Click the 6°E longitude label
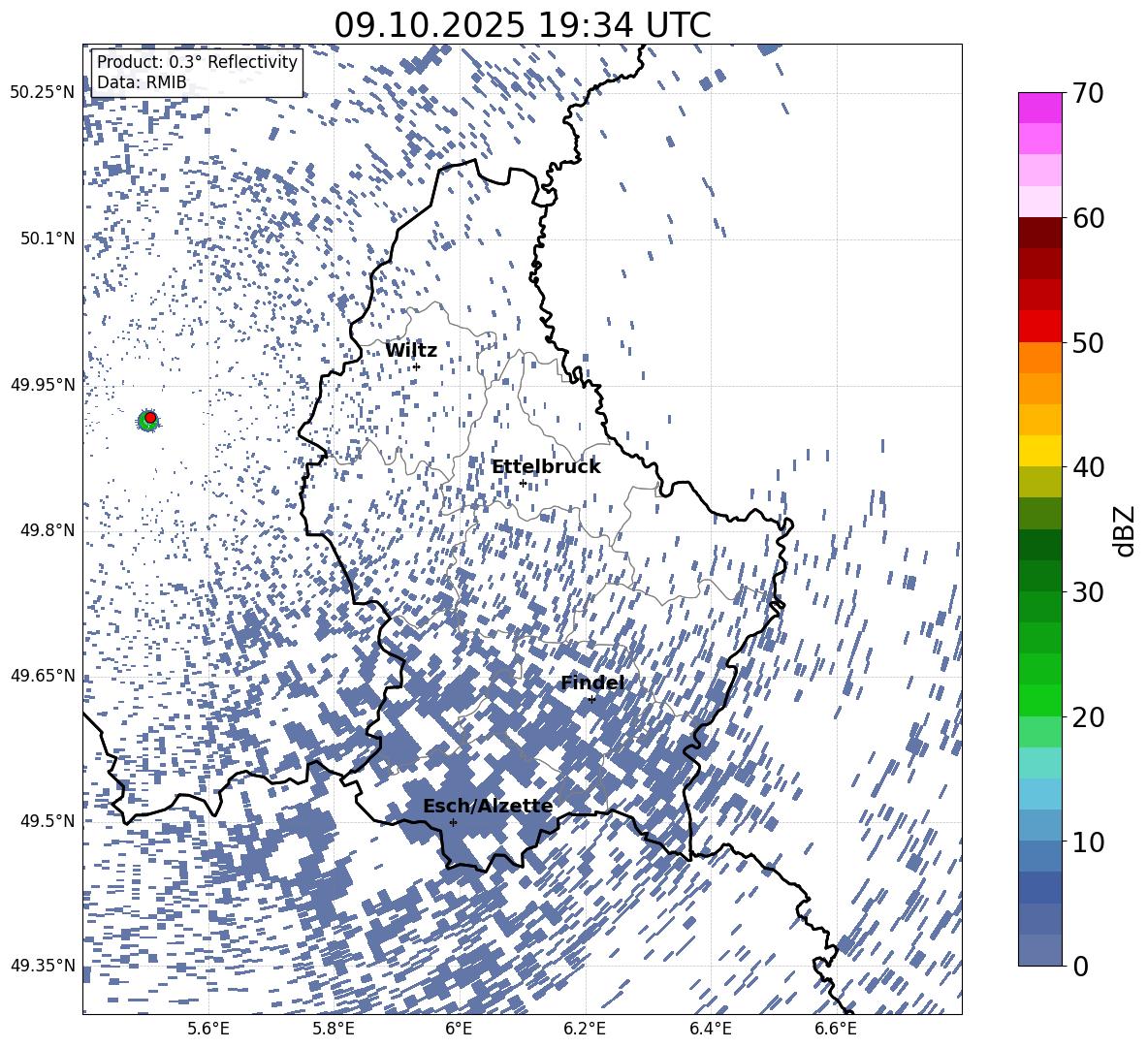Viewport: 1148px width, 1048px height. (459, 1029)
